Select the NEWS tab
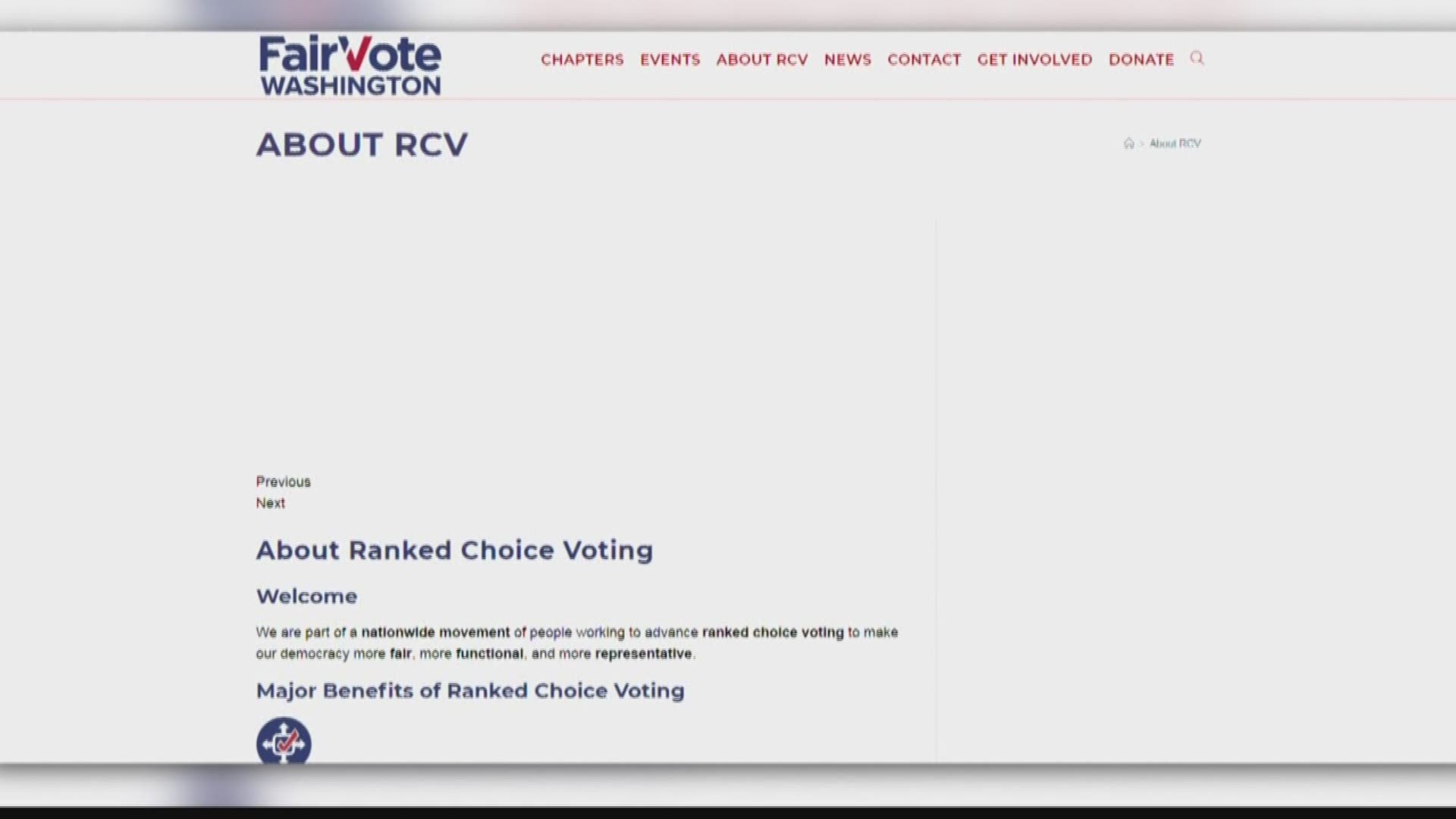 point(847,59)
